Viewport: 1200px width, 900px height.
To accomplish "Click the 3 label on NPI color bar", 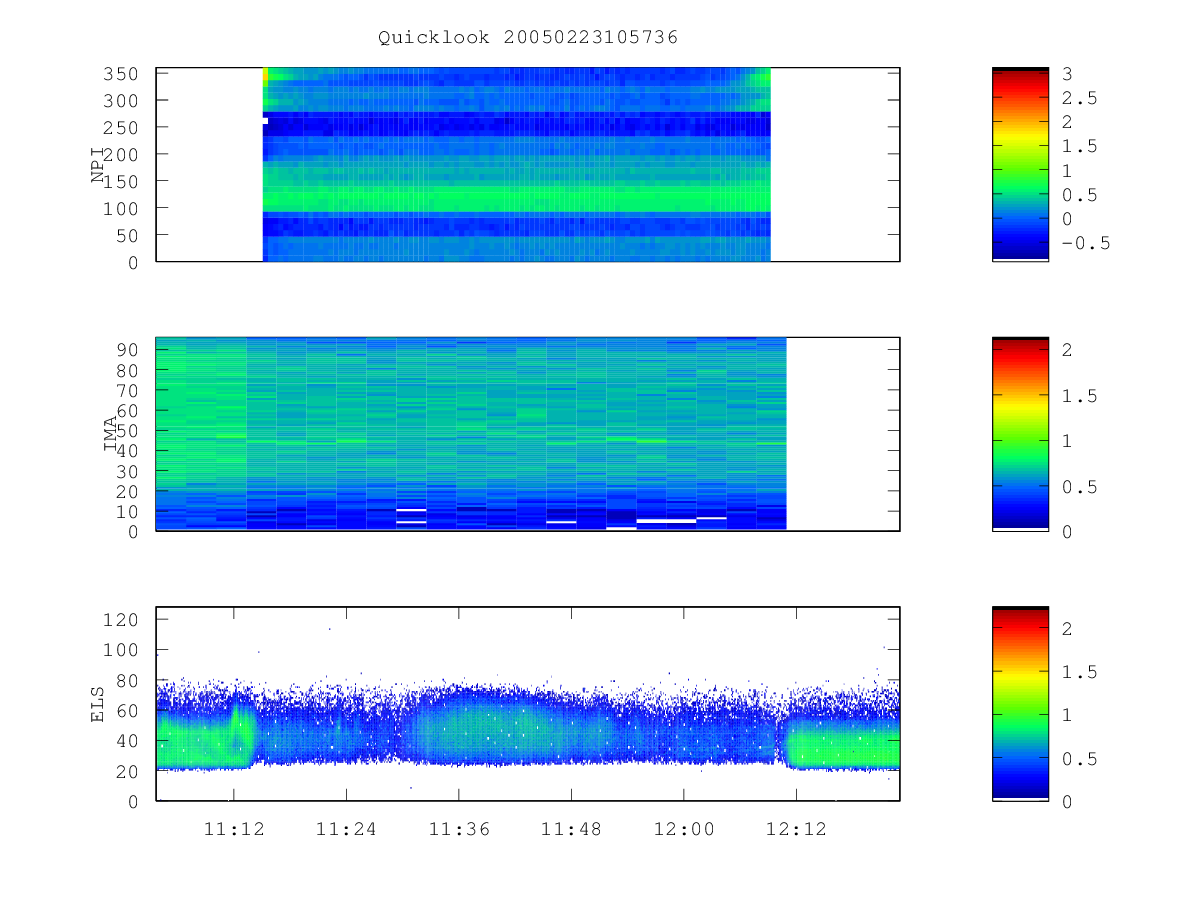I will [1068, 74].
